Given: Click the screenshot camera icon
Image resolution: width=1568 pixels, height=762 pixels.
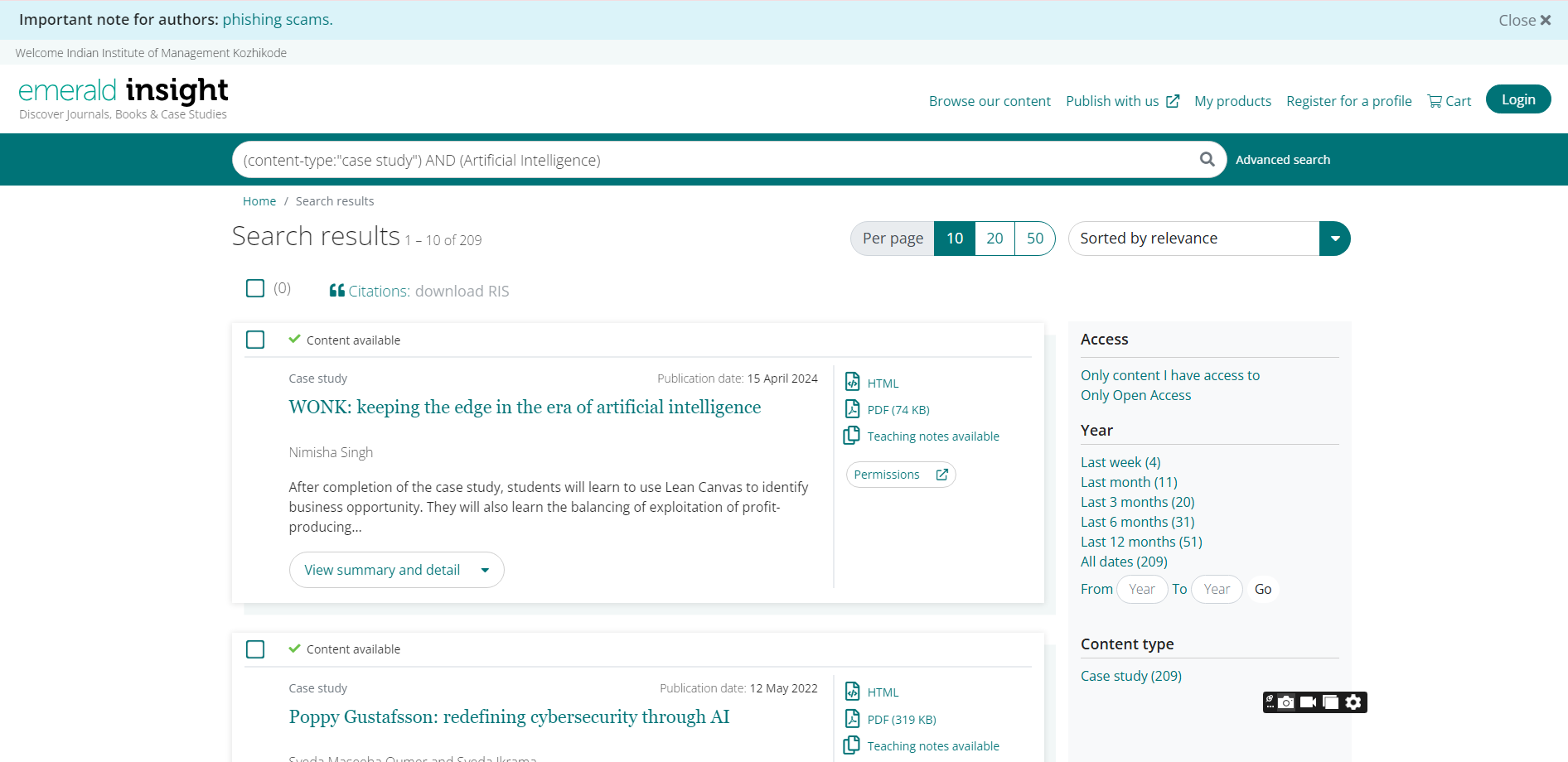Looking at the screenshot, I should point(1285,702).
